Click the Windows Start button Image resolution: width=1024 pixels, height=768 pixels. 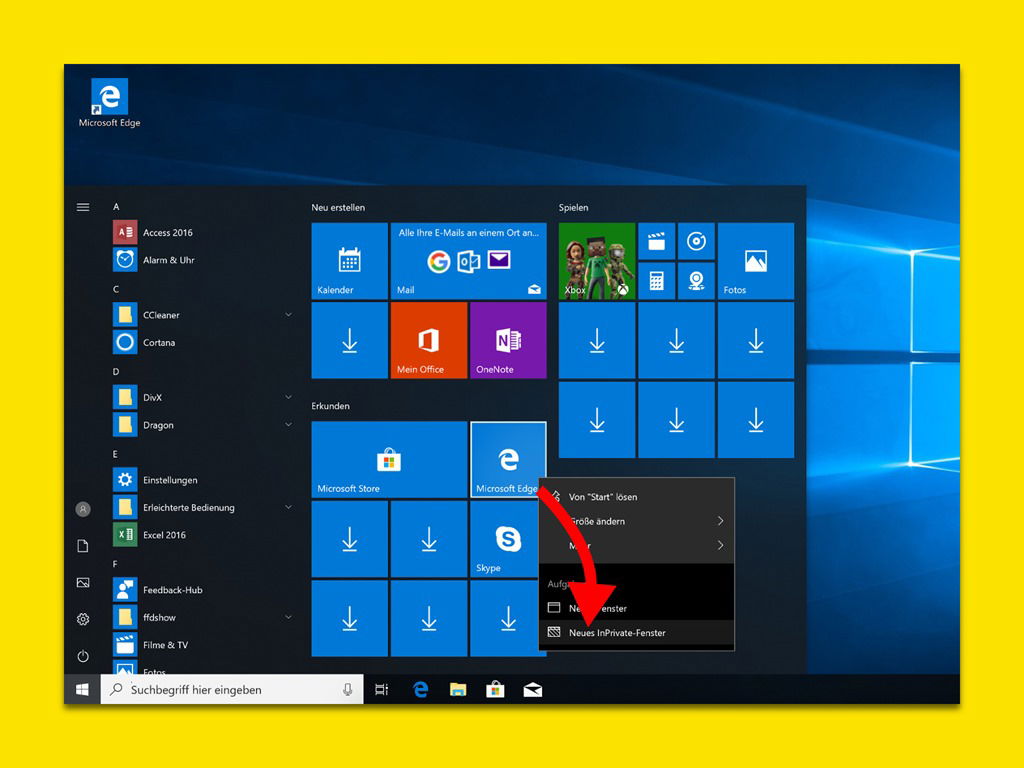point(82,690)
